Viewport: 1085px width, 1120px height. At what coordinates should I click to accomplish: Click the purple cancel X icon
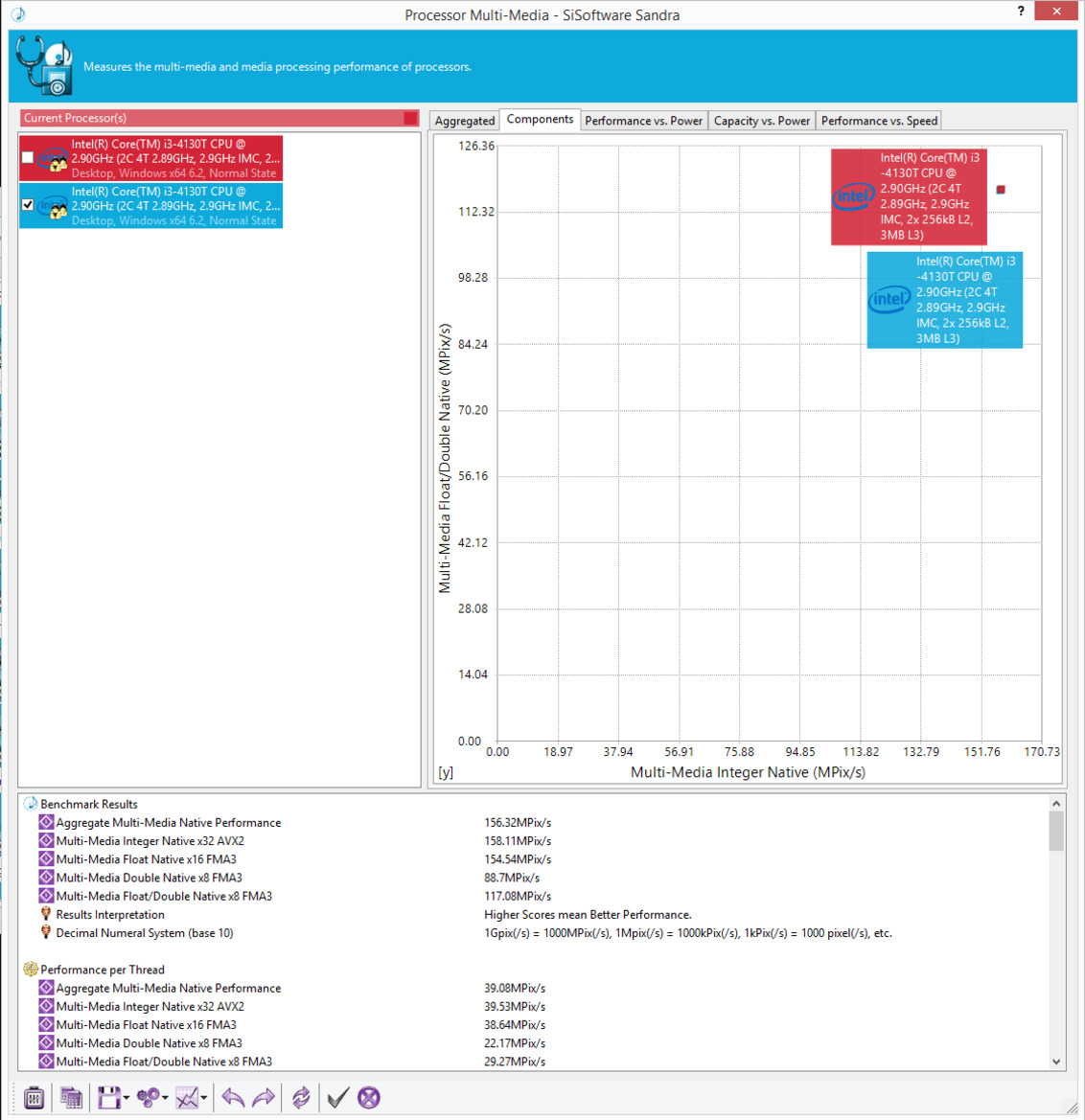coord(369,1097)
